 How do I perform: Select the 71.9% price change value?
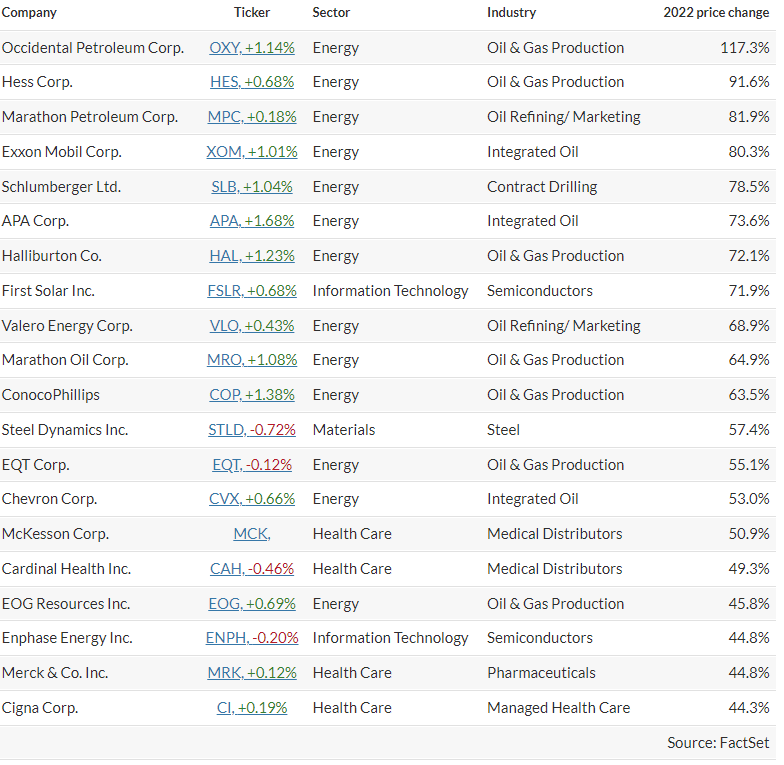748,291
